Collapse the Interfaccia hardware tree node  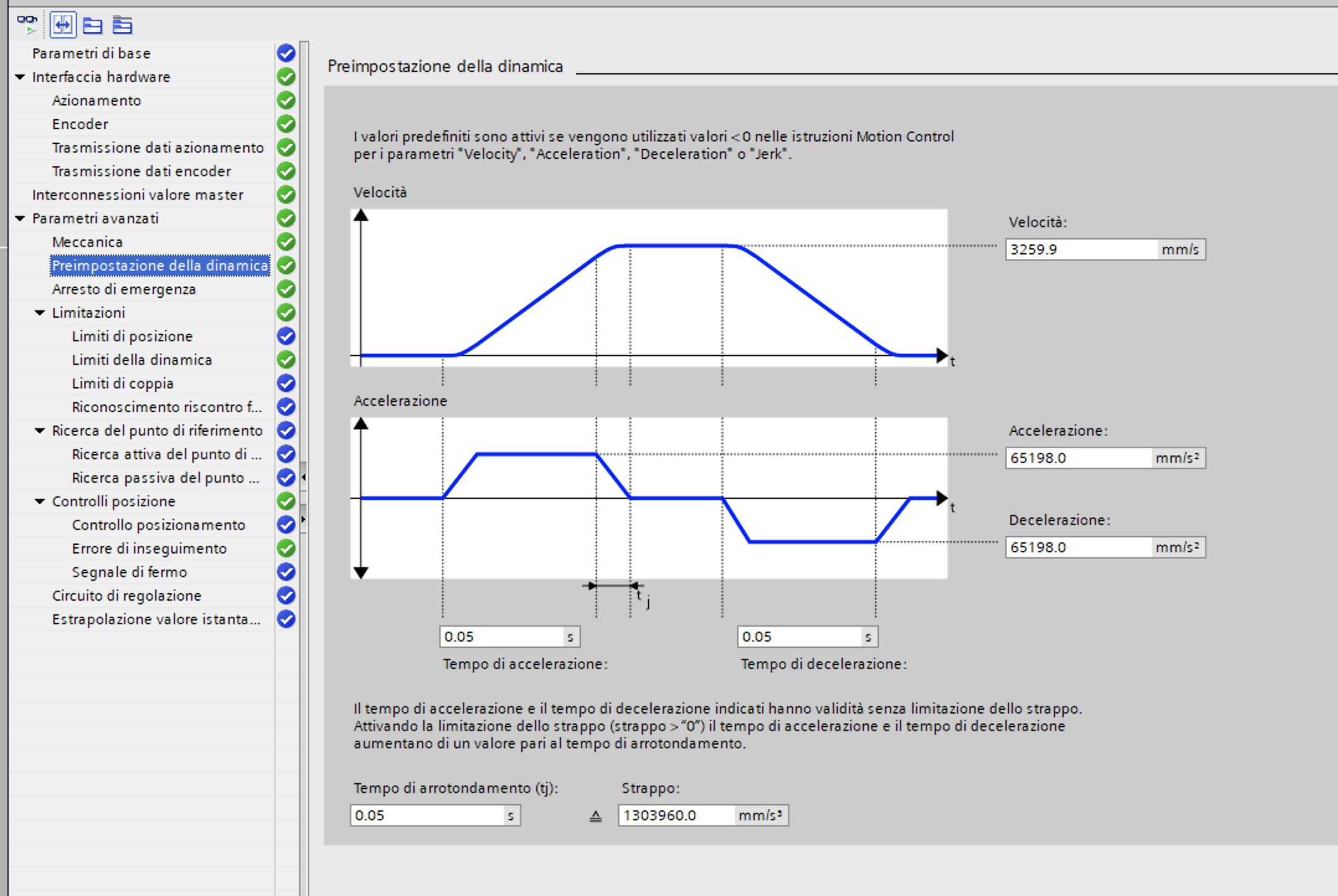[20, 77]
